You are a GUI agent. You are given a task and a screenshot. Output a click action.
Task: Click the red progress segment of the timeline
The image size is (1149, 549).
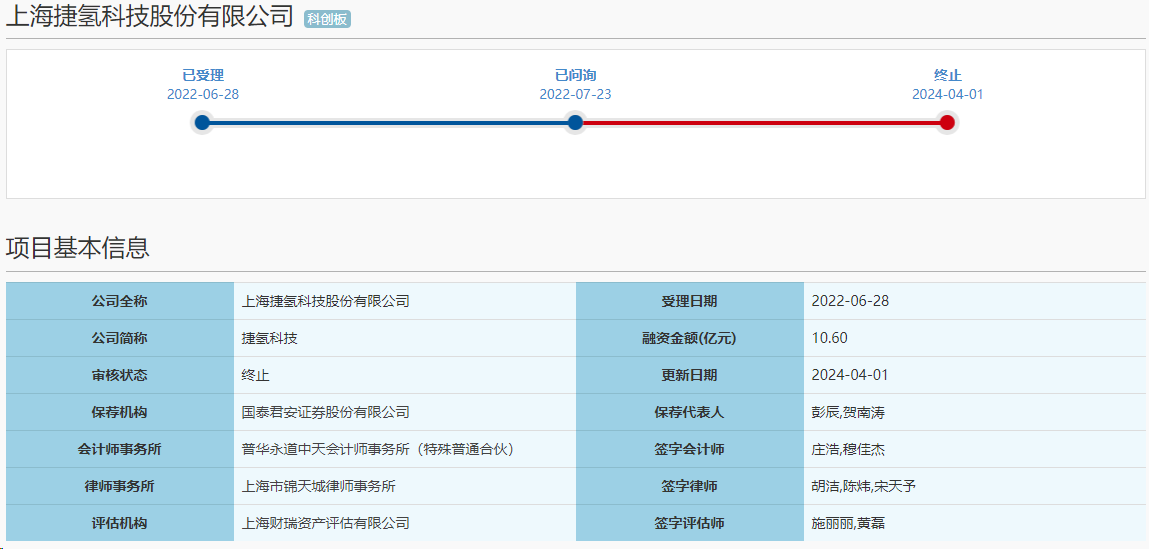(x=760, y=123)
